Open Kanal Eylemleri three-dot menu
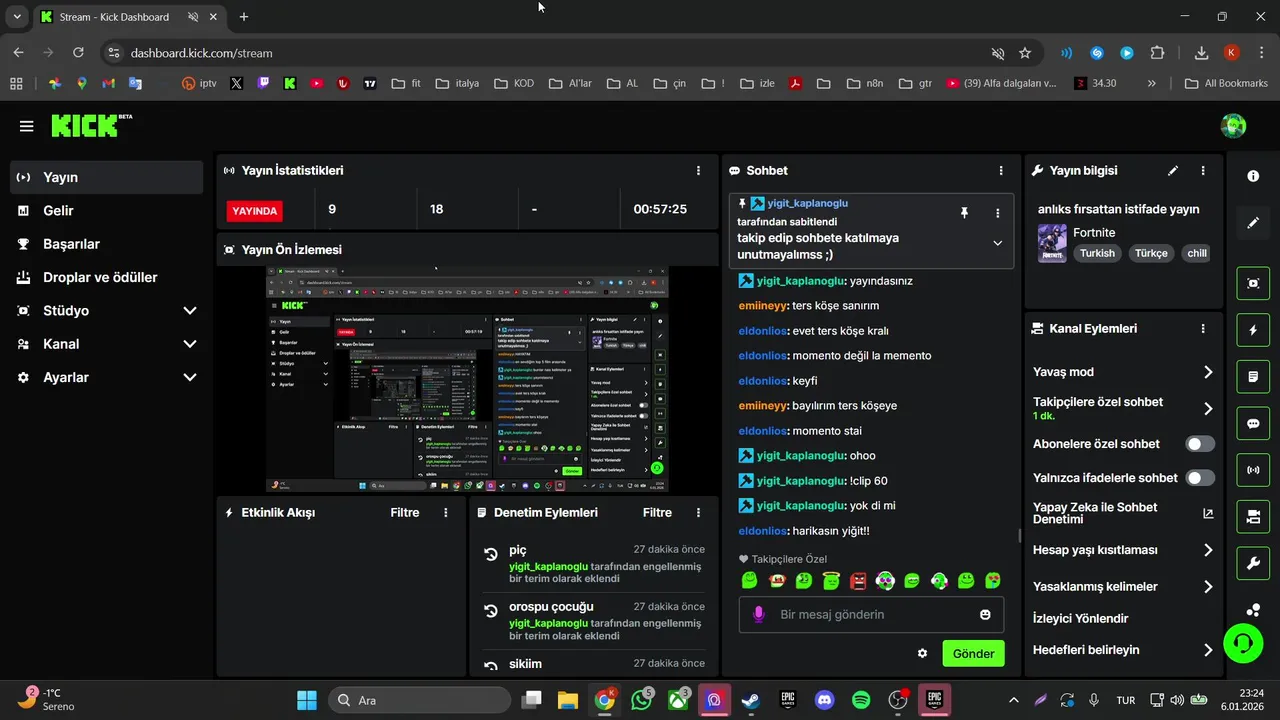The width and height of the screenshot is (1280, 720). 1203,328
